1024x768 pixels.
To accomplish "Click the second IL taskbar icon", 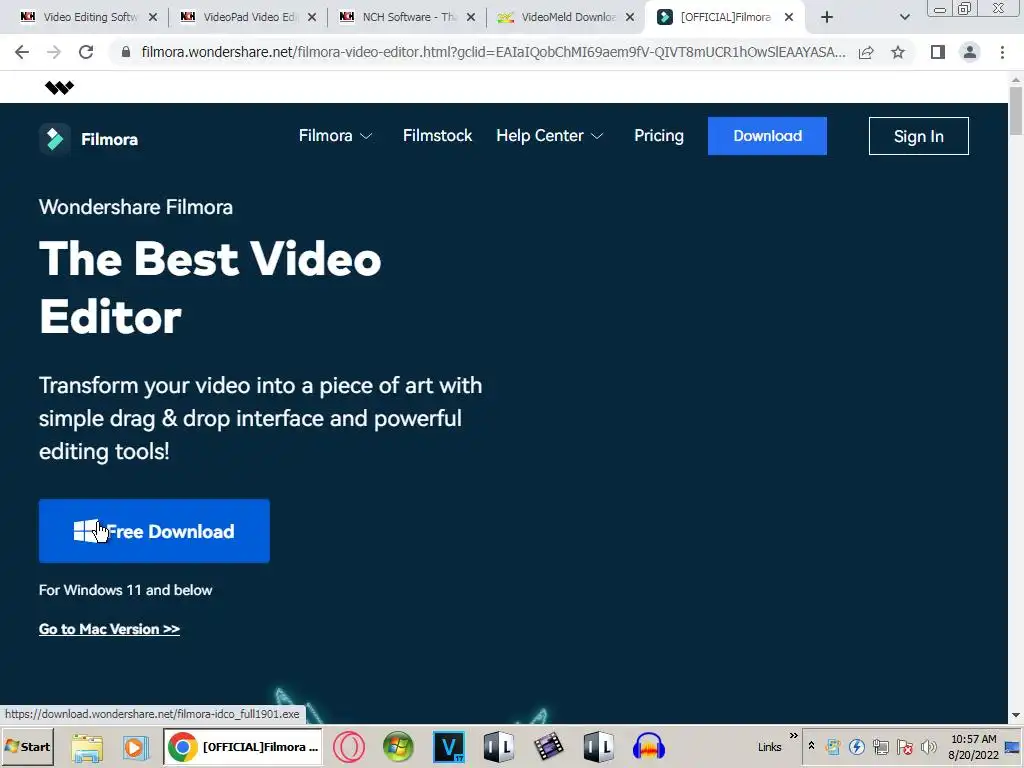I will click(598, 746).
